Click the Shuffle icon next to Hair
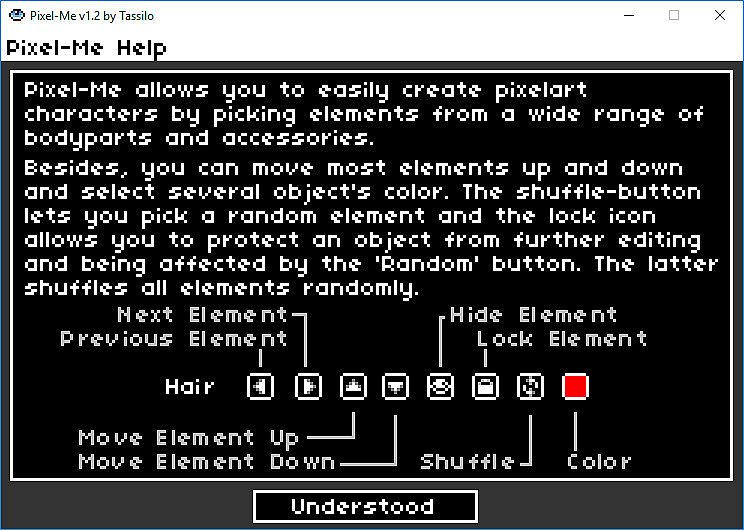Image resolution: width=744 pixels, height=530 pixels. click(x=530, y=386)
